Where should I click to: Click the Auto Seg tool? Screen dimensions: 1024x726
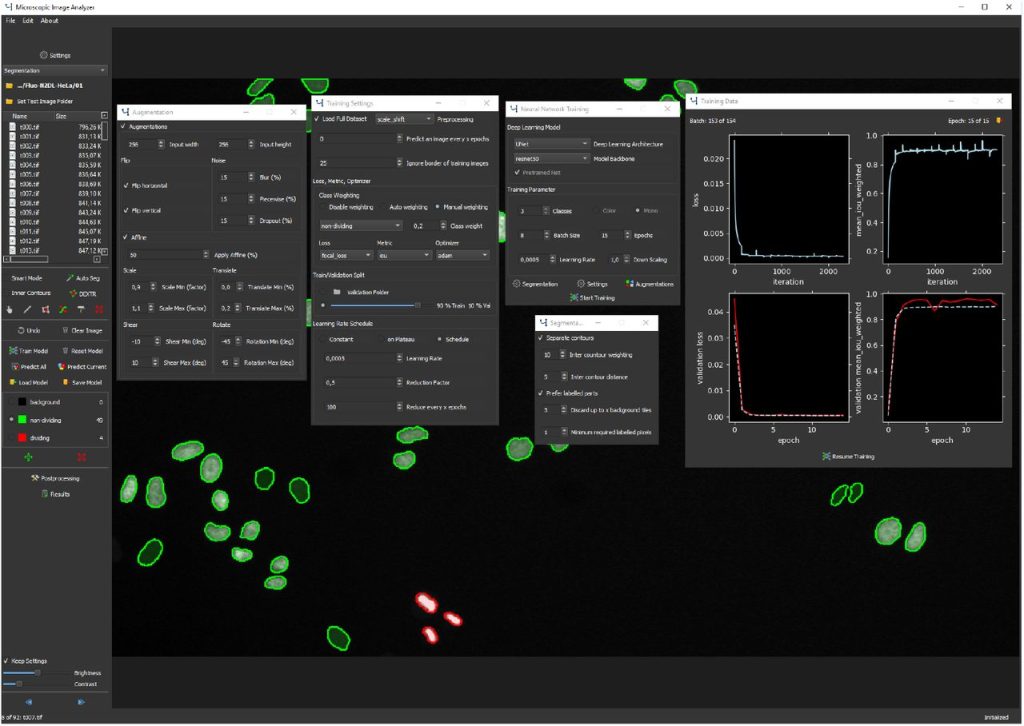pos(82,277)
